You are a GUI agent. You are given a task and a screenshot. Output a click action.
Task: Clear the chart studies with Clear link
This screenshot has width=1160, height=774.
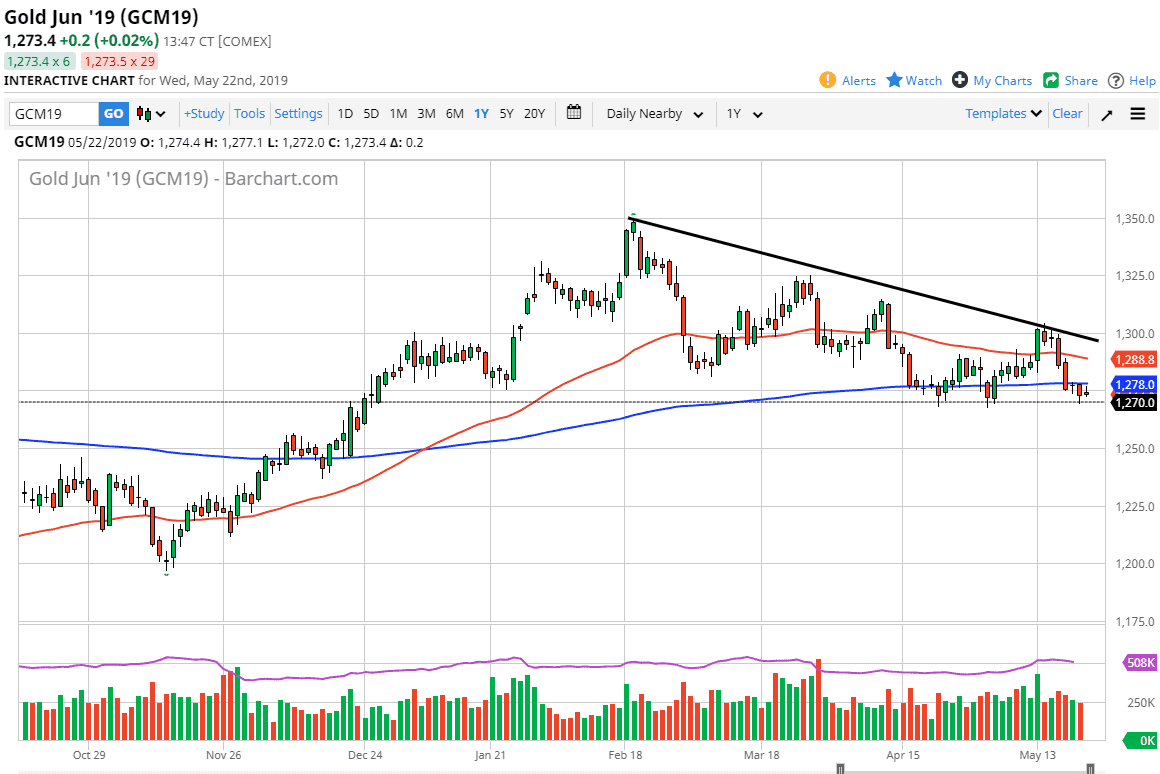1067,113
